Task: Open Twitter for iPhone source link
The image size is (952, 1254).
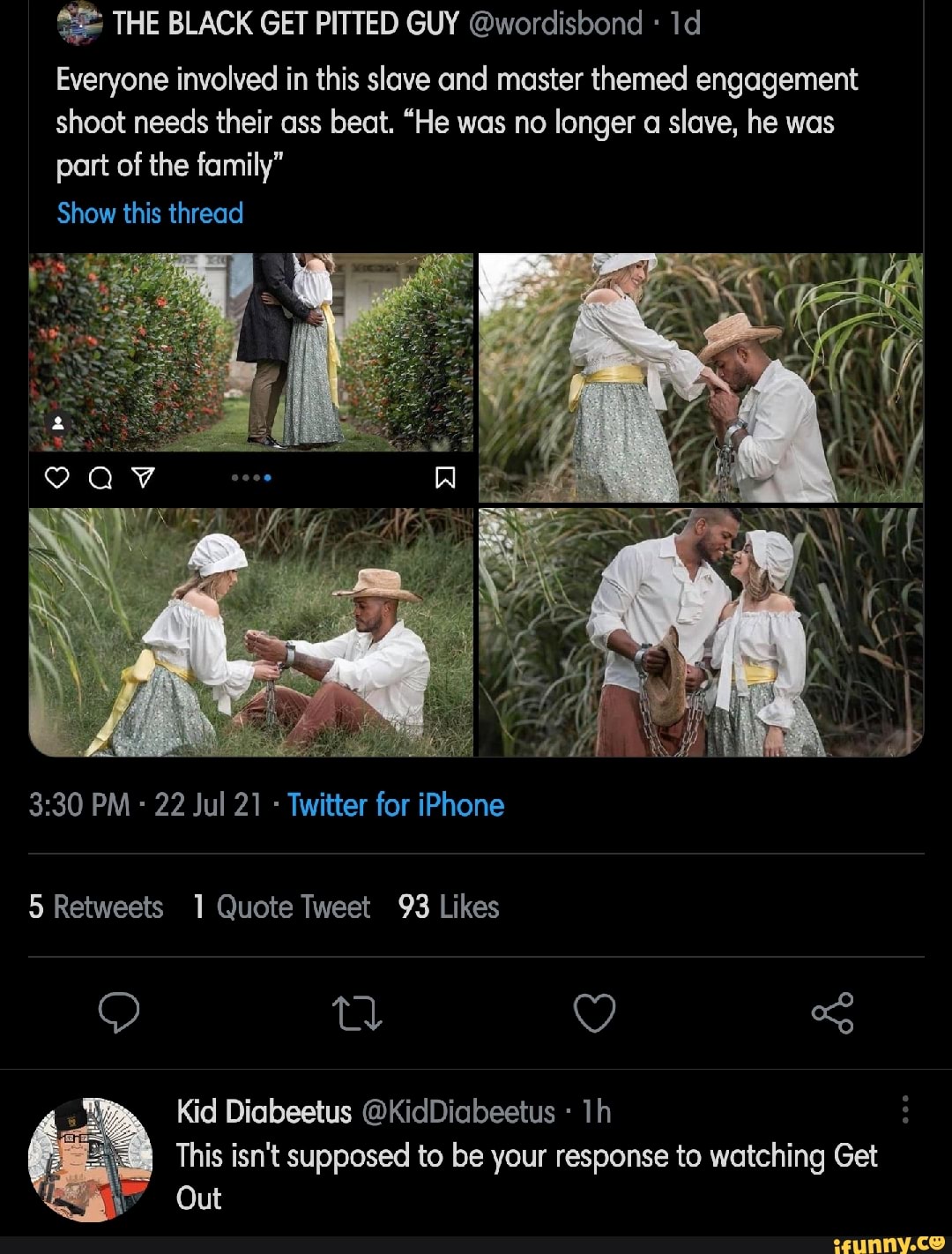Action: point(396,805)
